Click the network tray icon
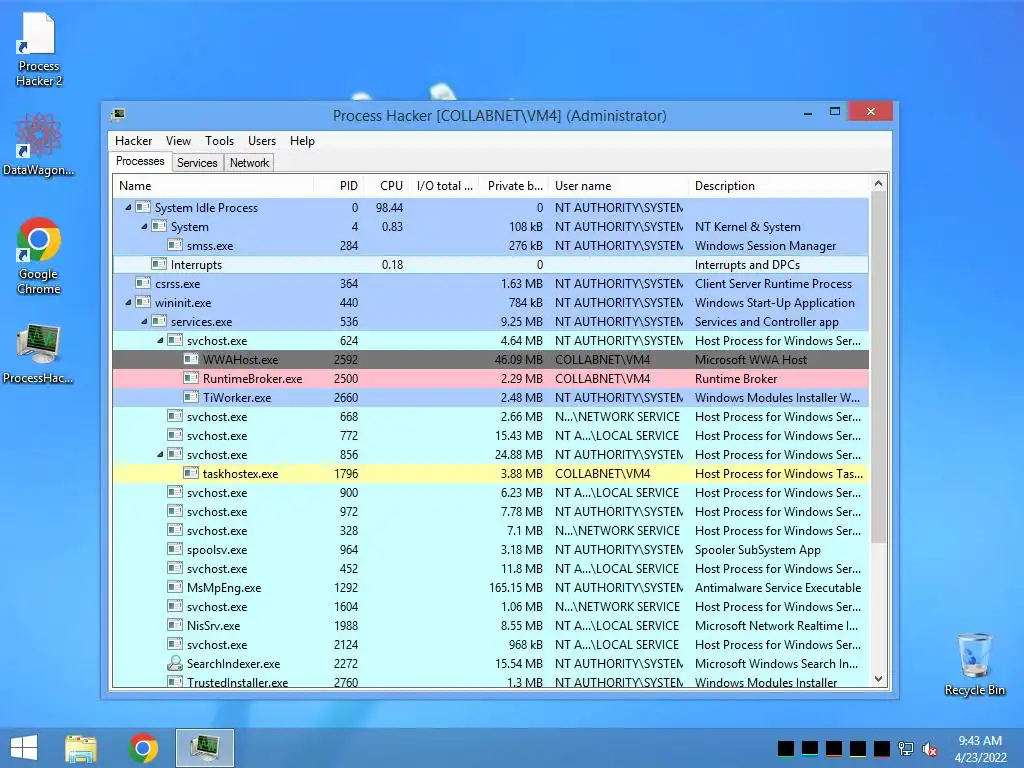Screen dimensions: 1024x768 (x=906, y=749)
